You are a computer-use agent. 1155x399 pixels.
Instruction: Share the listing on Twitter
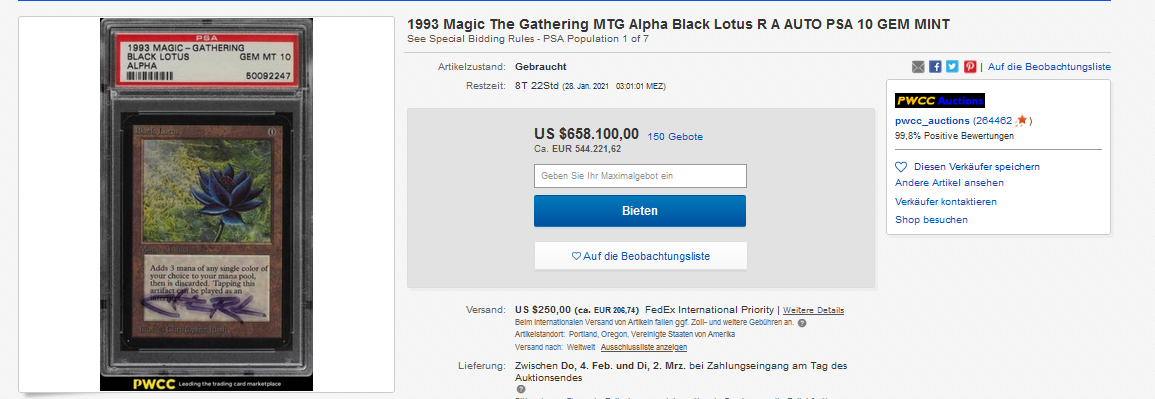pos(952,67)
